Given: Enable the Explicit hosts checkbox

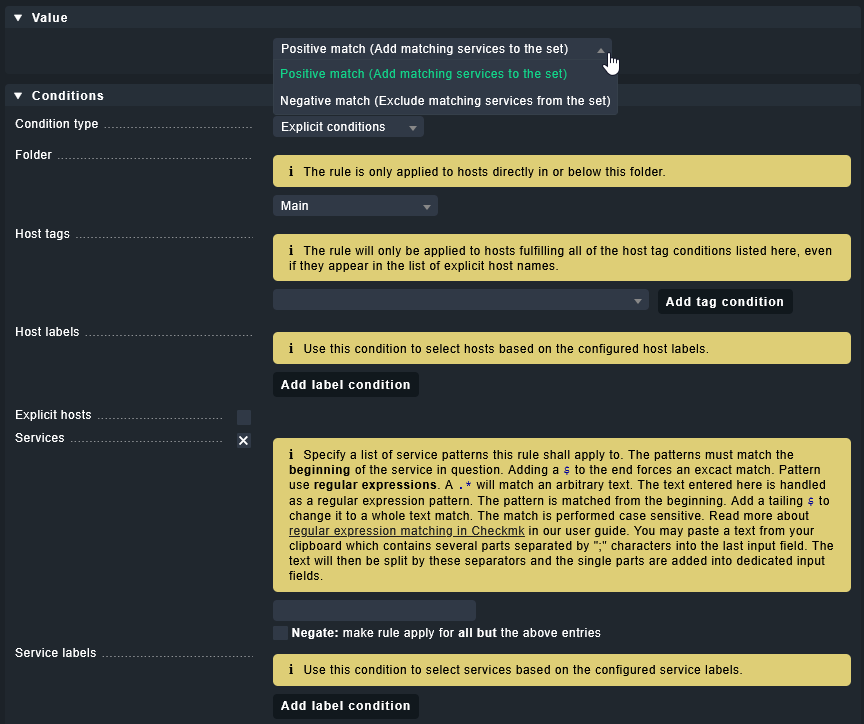Looking at the screenshot, I should (x=244, y=417).
